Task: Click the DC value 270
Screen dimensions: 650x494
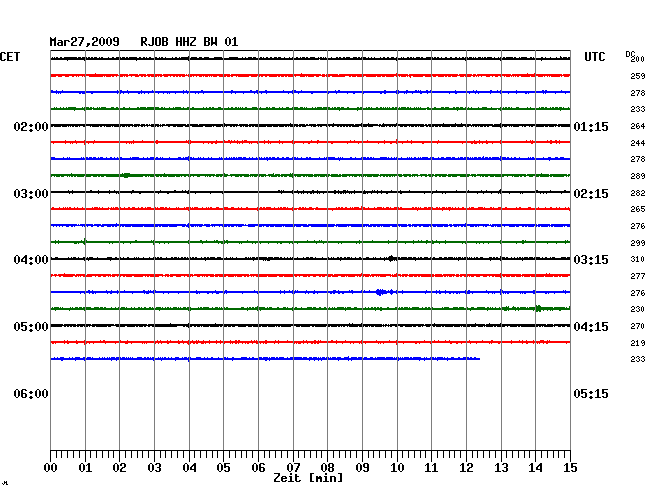Action: [x=638, y=326]
